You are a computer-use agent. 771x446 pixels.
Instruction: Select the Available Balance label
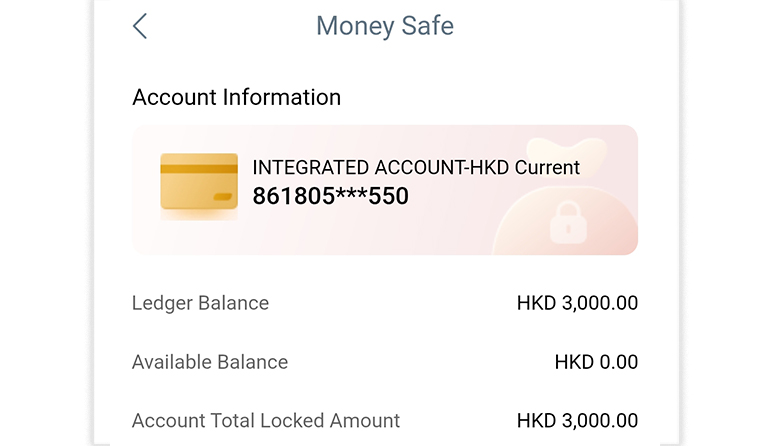click(210, 362)
